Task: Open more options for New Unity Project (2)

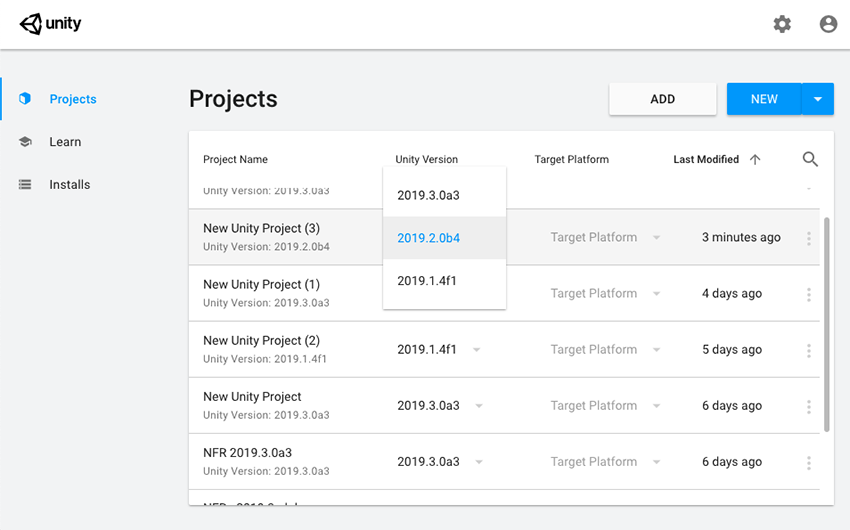Action: [x=809, y=350]
